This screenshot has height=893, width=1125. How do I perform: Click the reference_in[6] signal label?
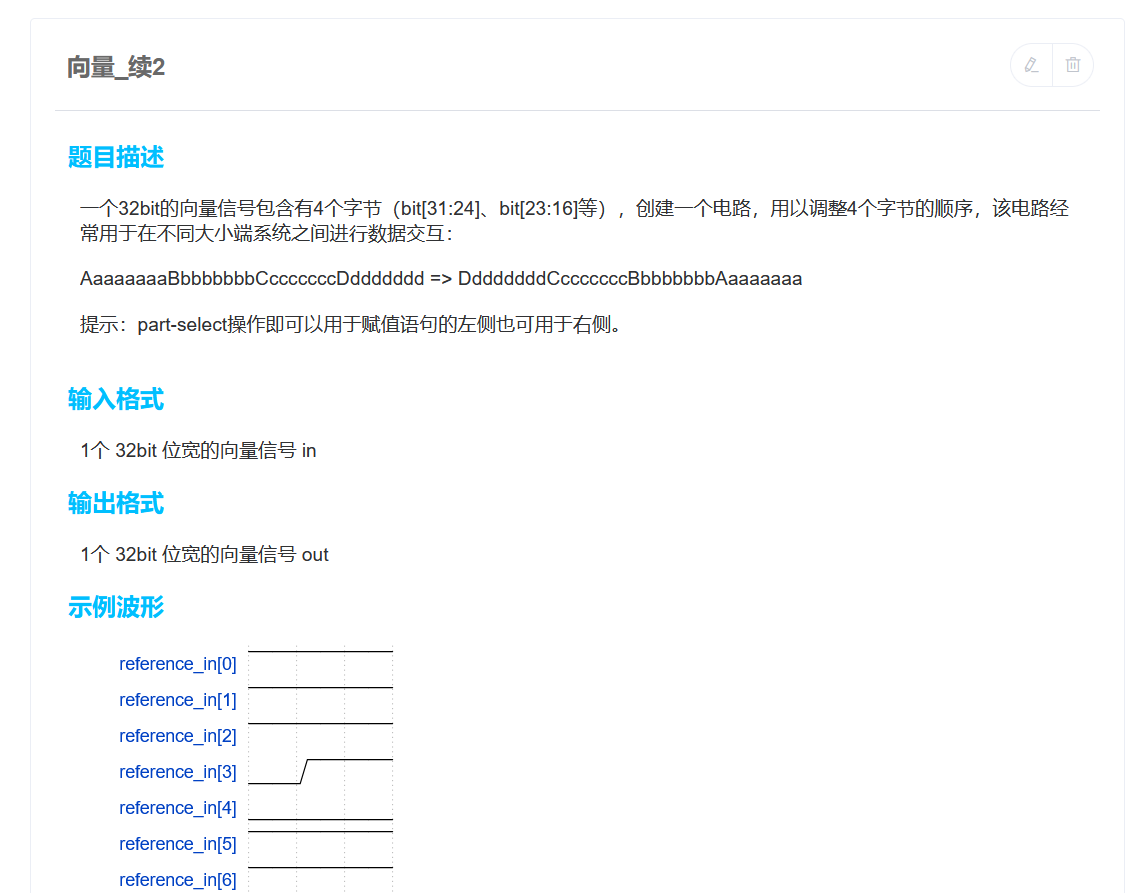point(178,880)
